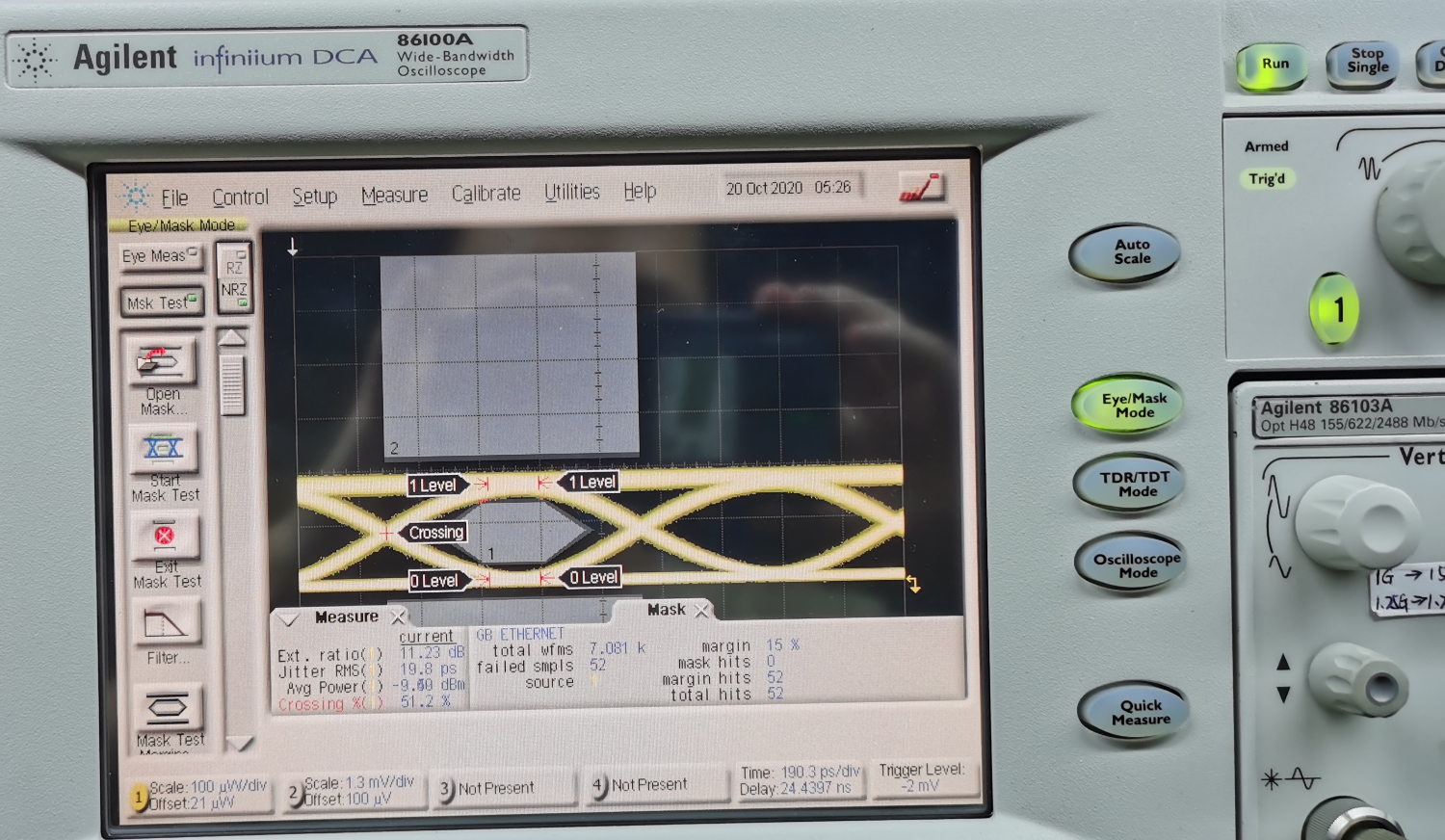Open the File menu
The image size is (1445, 840).
coord(174,197)
